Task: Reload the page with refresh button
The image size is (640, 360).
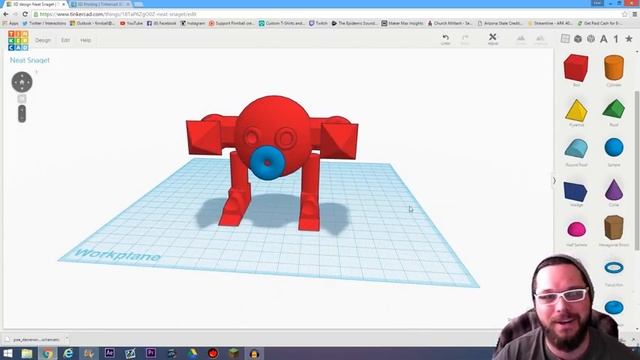Action: (25, 14)
